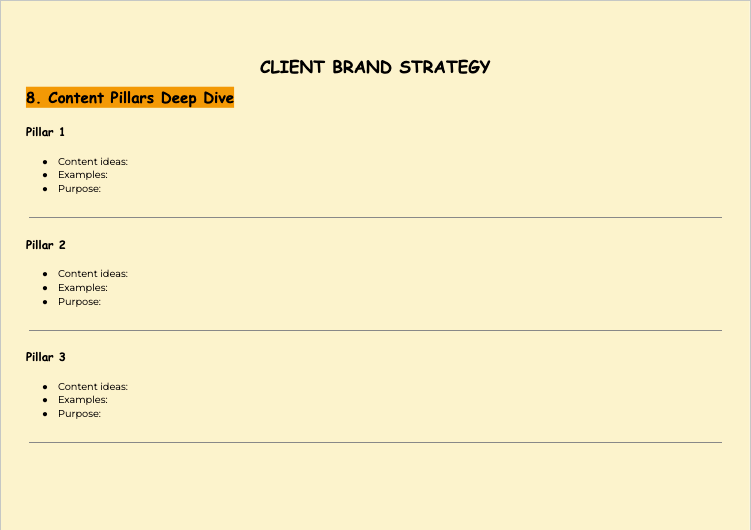Image resolution: width=751 pixels, height=530 pixels.
Task: Click the CLIENT BRAND STRATEGY title
Action: (375, 67)
